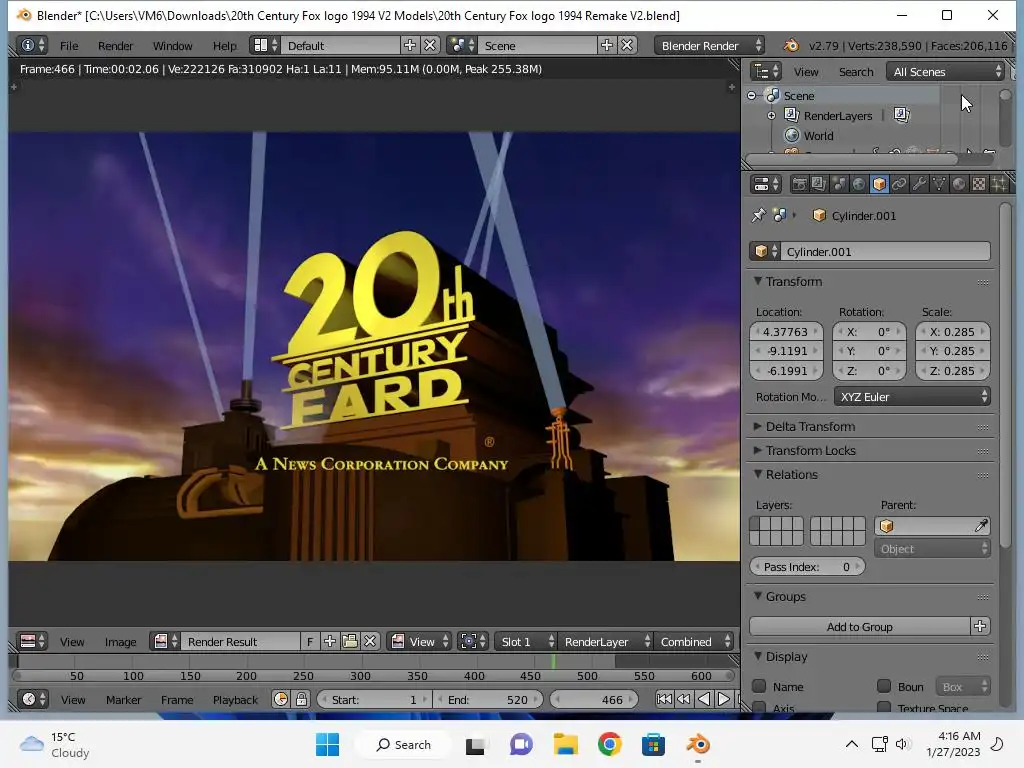
Task: Open the Constraints properties tab (chain link)
Action: point(899,185)
